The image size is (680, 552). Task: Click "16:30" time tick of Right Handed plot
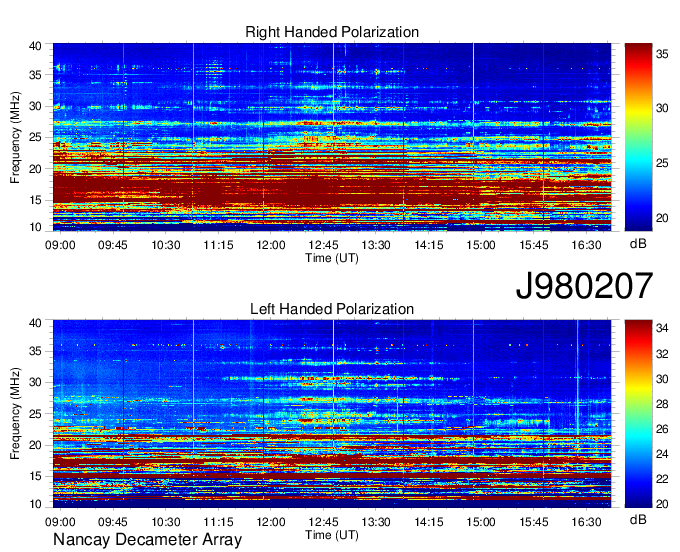pyautogui.click(x=586, y=245)
